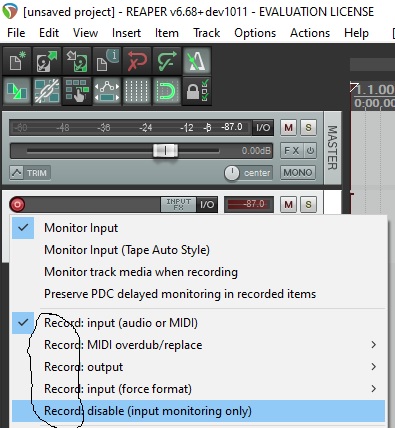Toggle auto-crossfade toolbar icon

pos(17,91)
